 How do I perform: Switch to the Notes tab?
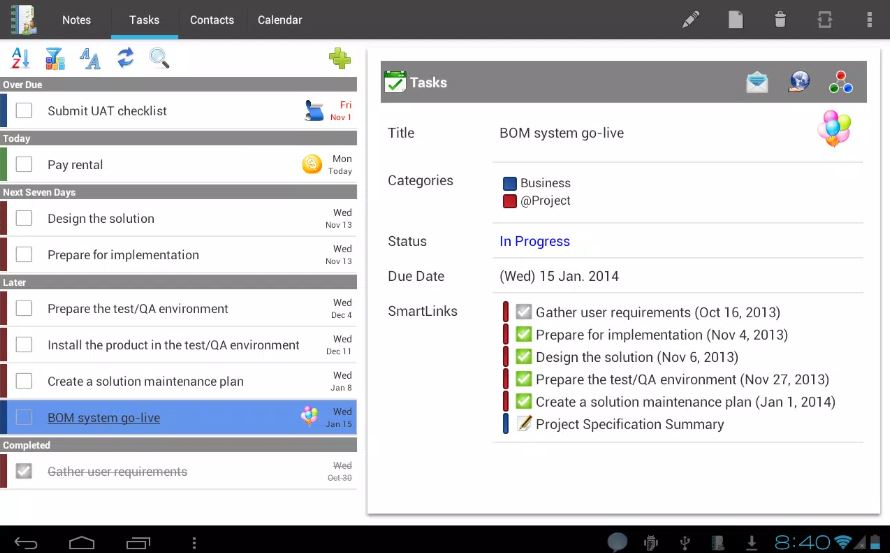coord(77,20)
